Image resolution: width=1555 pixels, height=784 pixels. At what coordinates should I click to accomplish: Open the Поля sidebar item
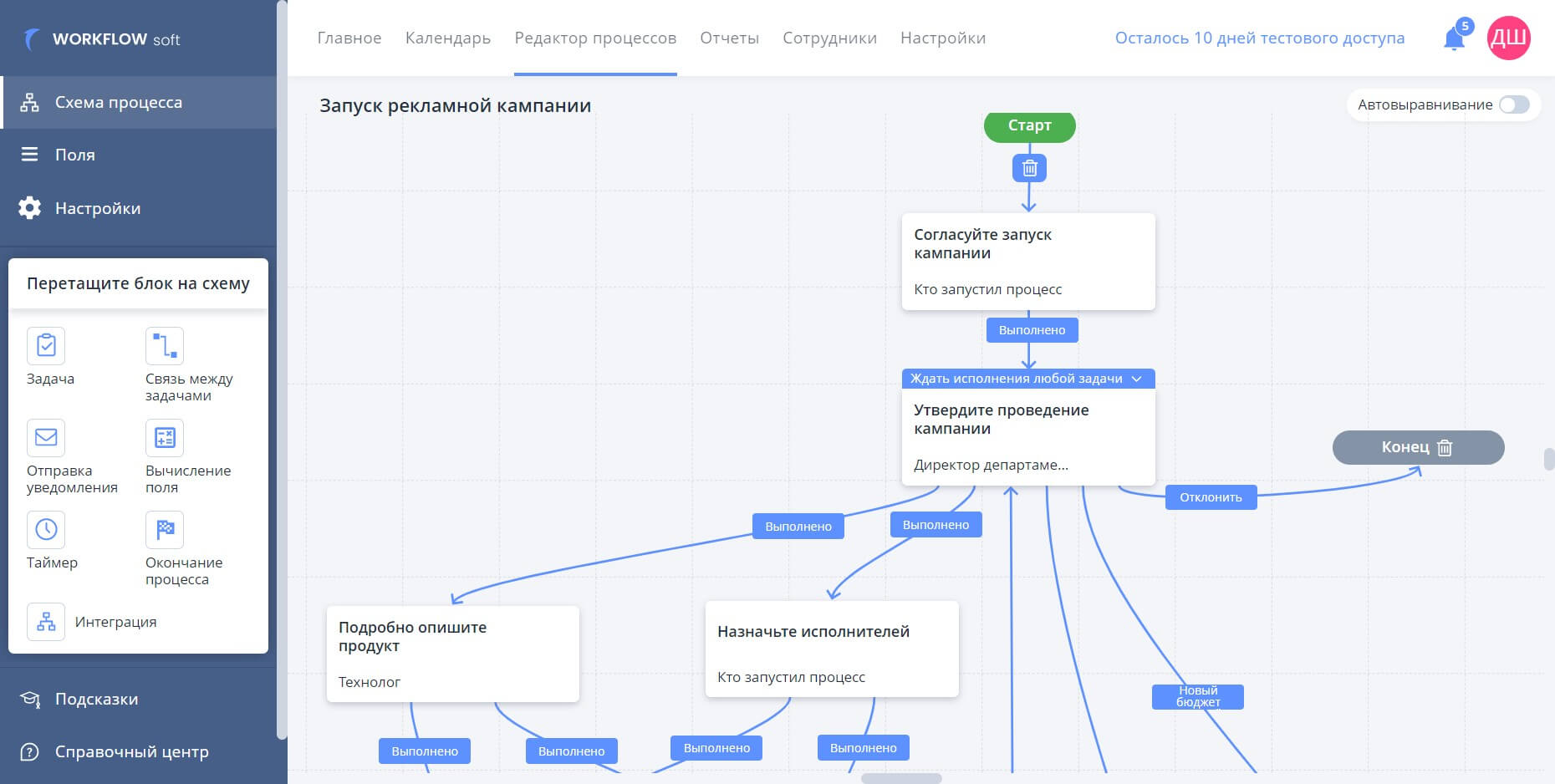(x=138, y=155)
